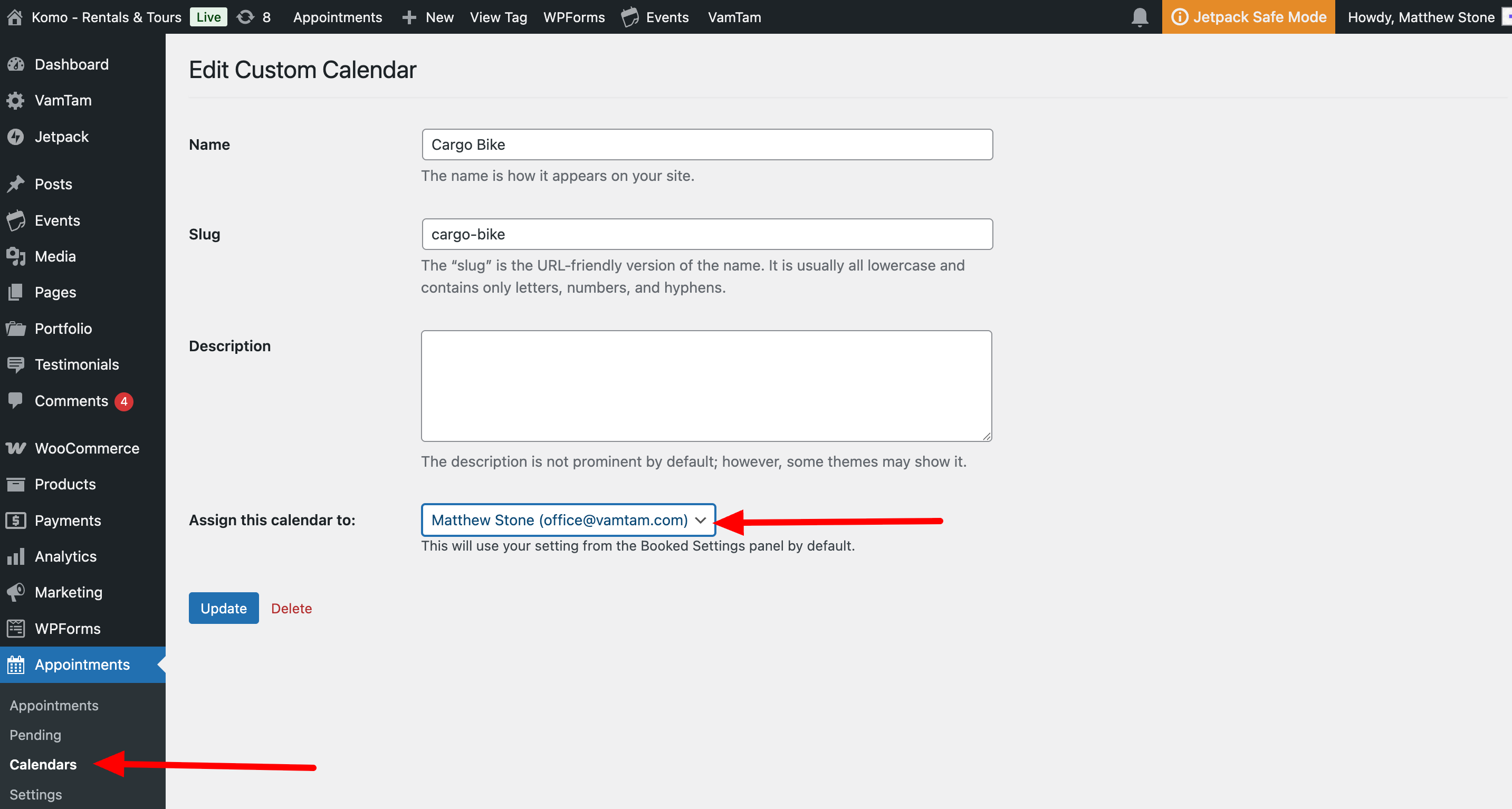
Task: Click the Jetpack Safe Mode notice
Action: 1248,17
